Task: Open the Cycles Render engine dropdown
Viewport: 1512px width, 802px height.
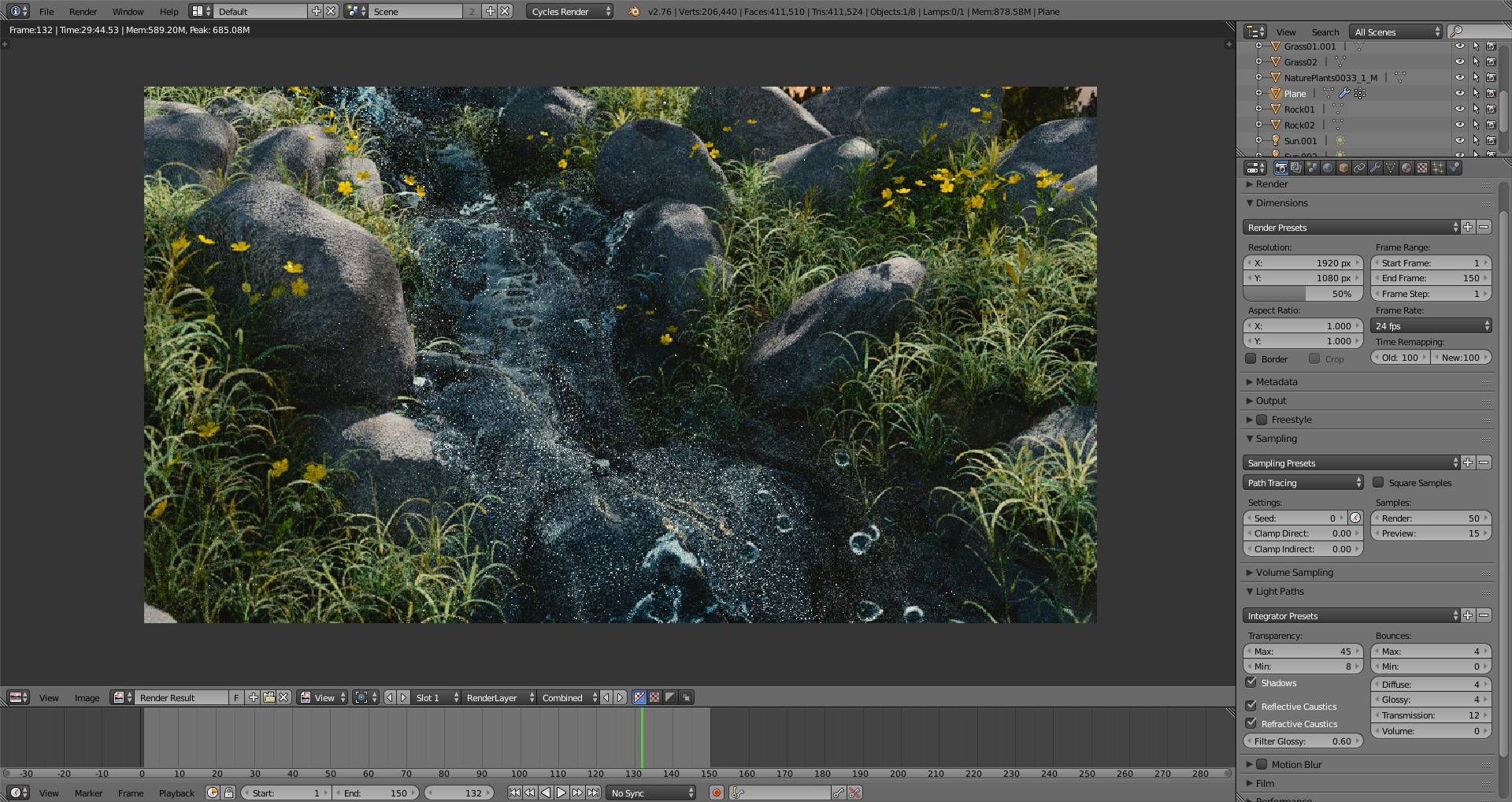Action: pos(569,11)
